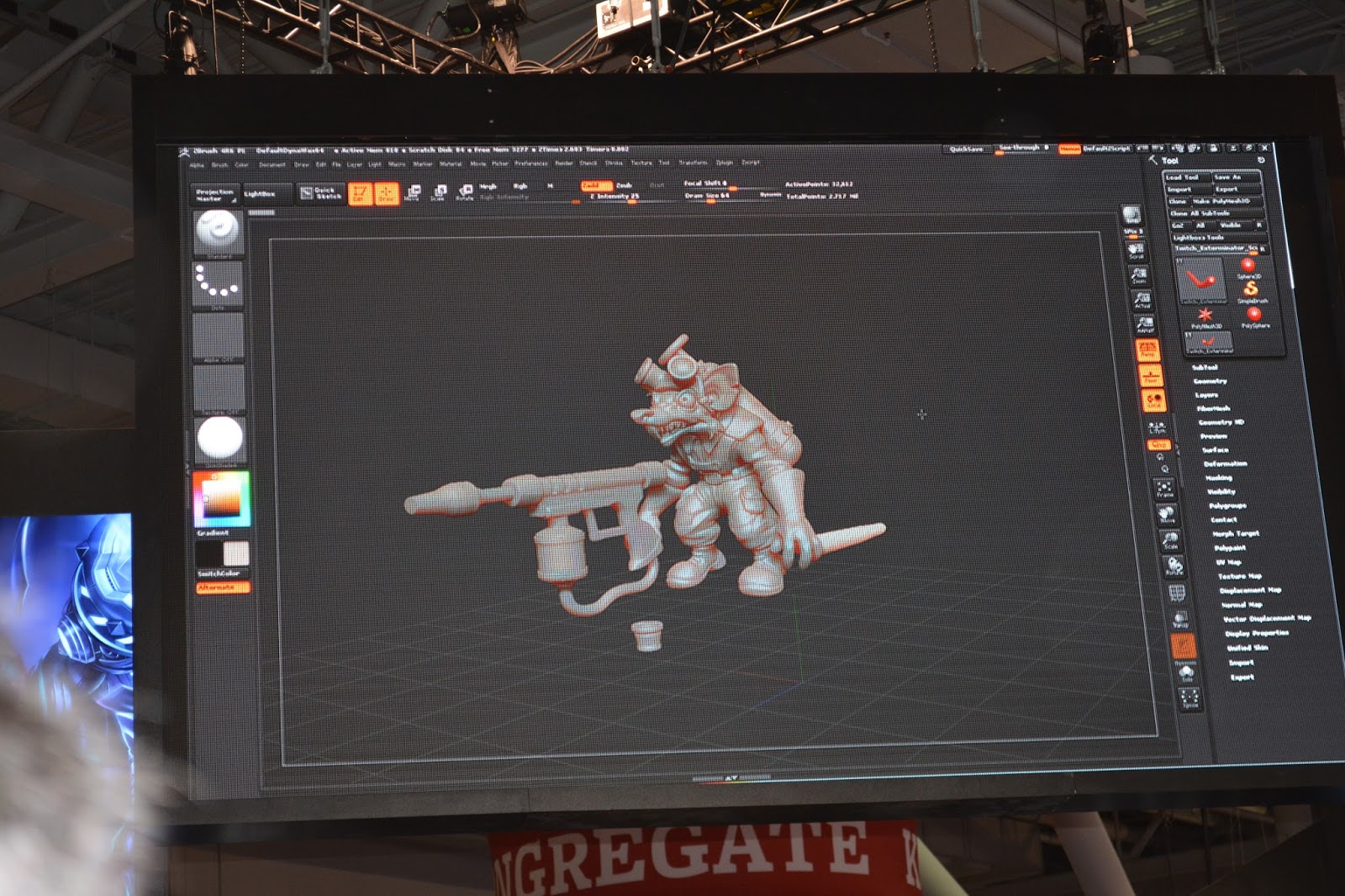
Task: Click the Load Tool button
Action: (x=1186, y=177)
